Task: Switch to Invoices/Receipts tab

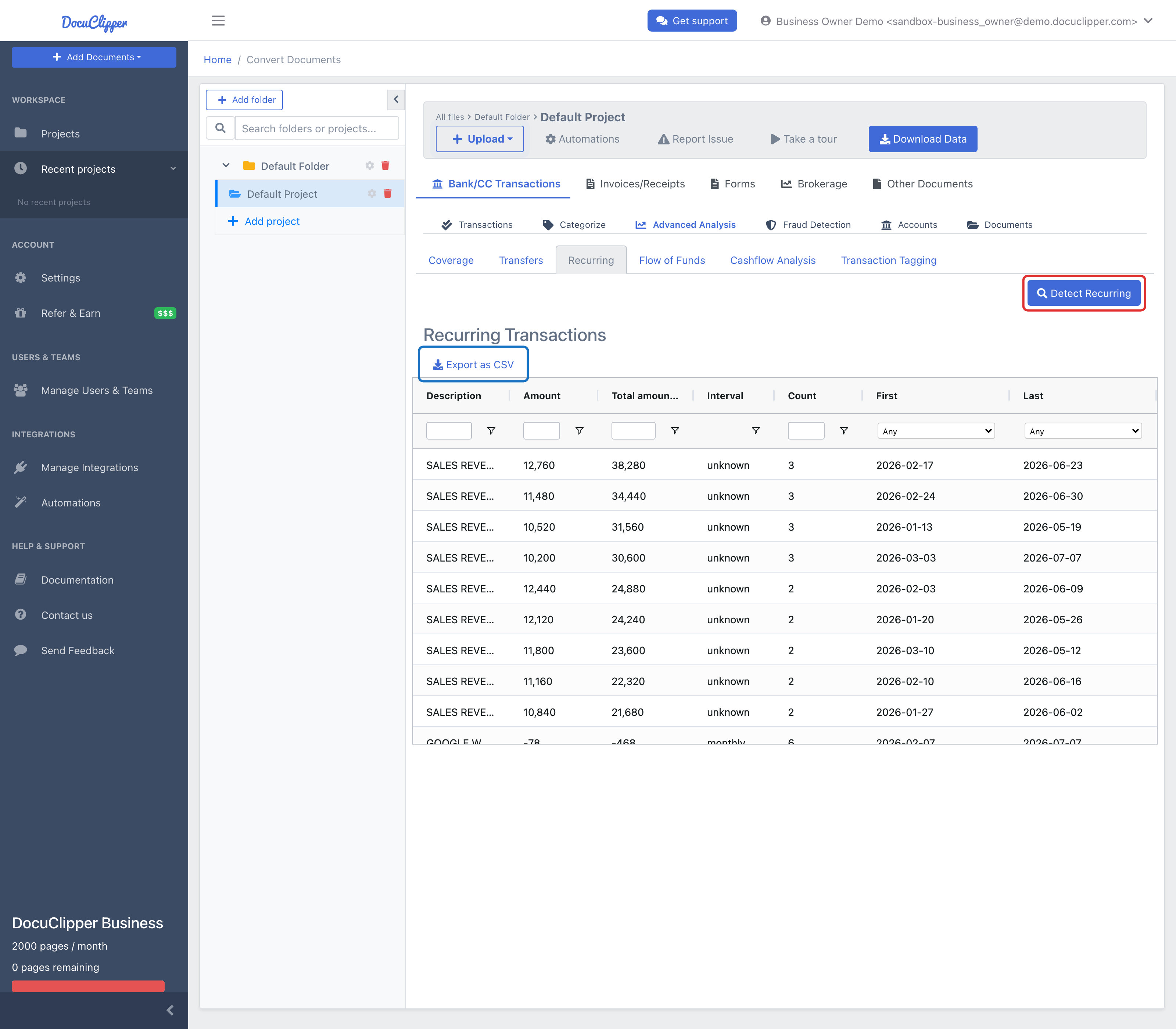Action: pos(635,184)
